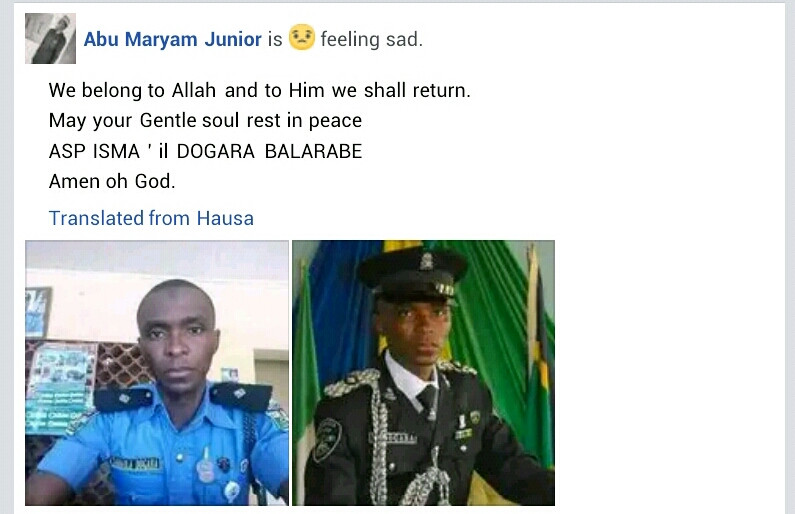Click the officer's peaked cap in right photo

[412, 274]
